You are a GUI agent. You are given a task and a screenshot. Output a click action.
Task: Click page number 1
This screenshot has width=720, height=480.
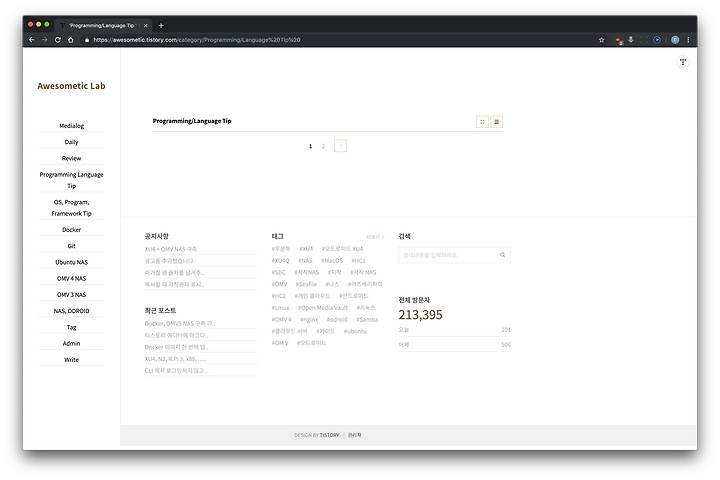(x=310, y=146)
